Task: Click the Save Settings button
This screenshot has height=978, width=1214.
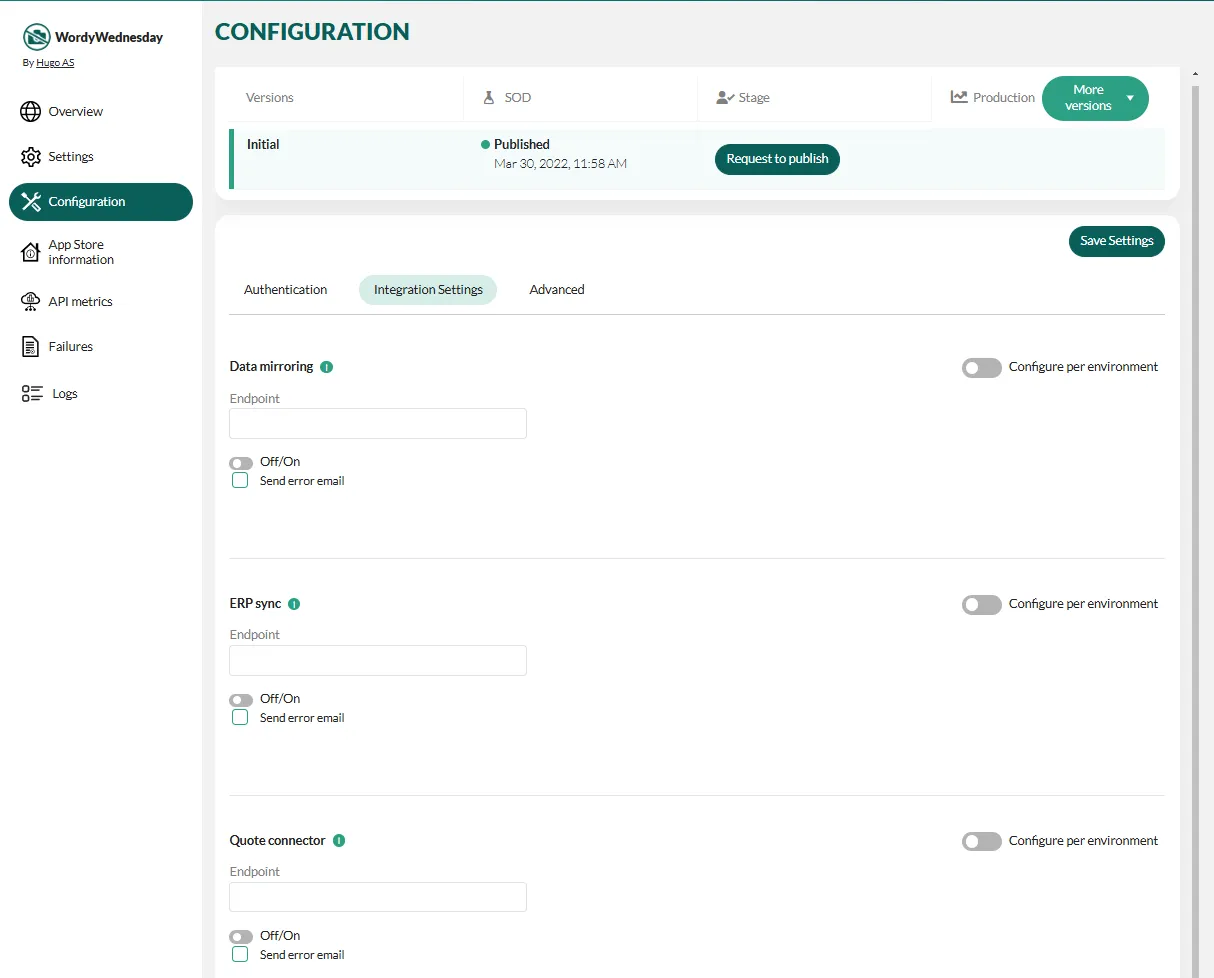Action: pyautogui.click(x=1116, y=241)
